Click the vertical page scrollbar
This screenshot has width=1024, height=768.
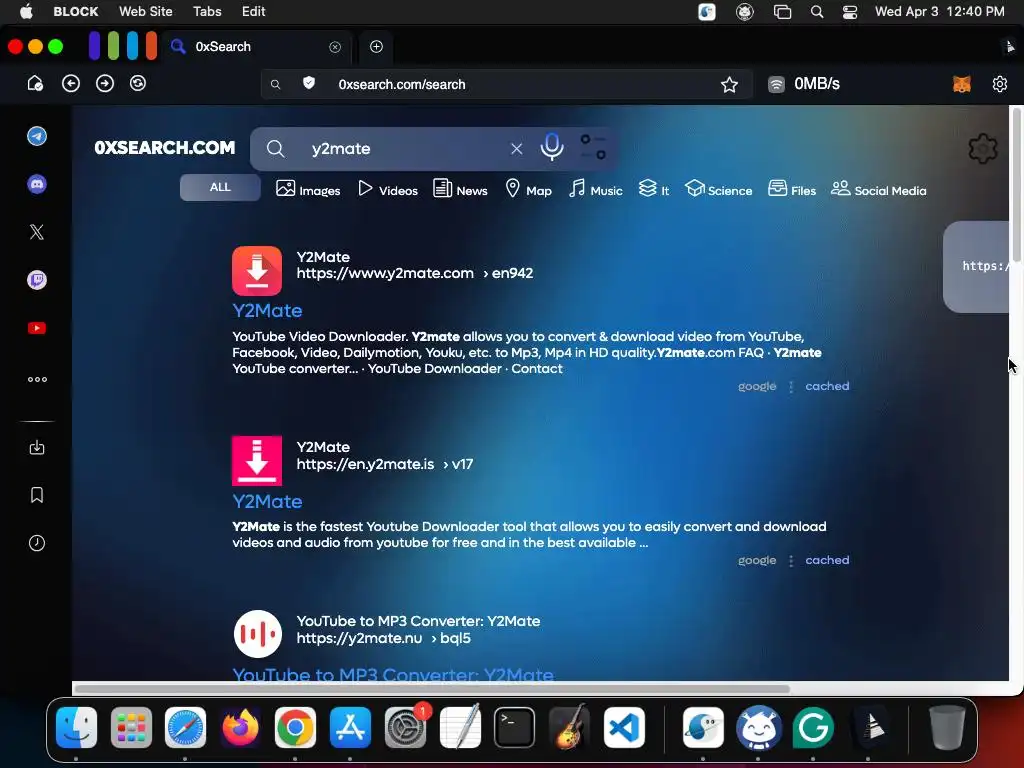point(1016,186)
